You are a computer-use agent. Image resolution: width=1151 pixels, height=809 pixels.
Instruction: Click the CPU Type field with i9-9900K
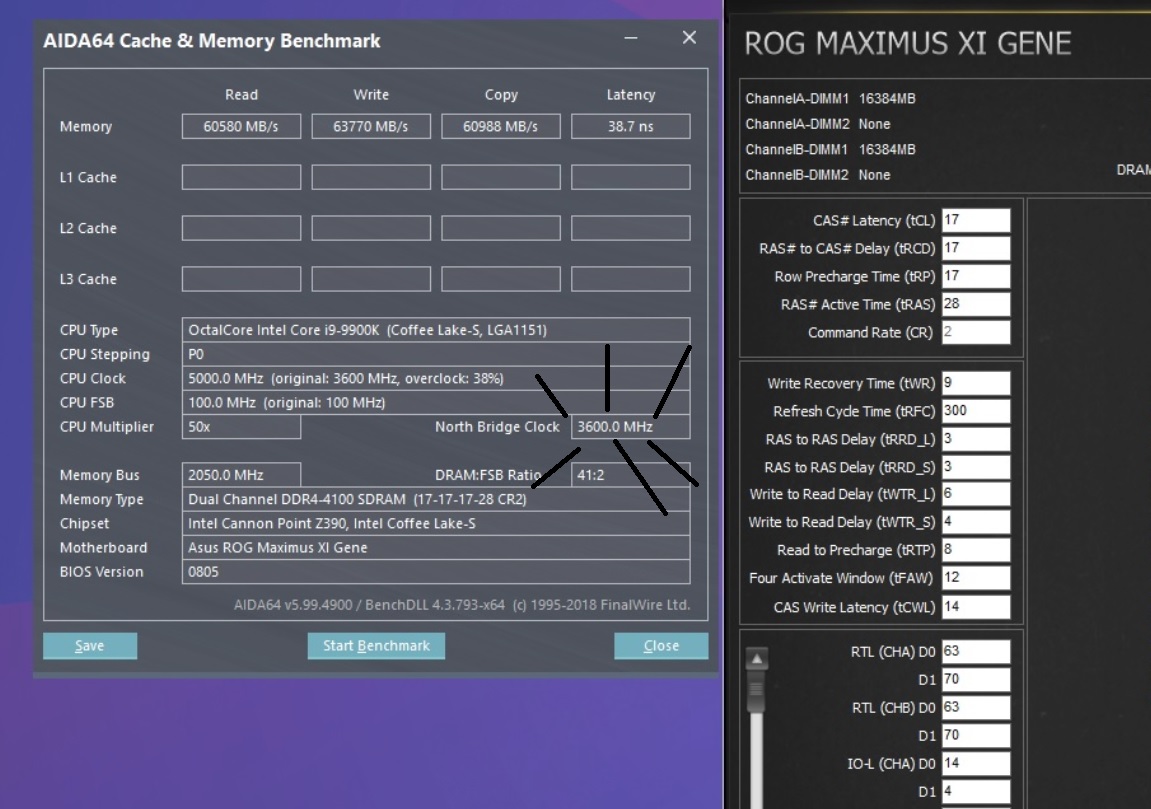[436, 330]
